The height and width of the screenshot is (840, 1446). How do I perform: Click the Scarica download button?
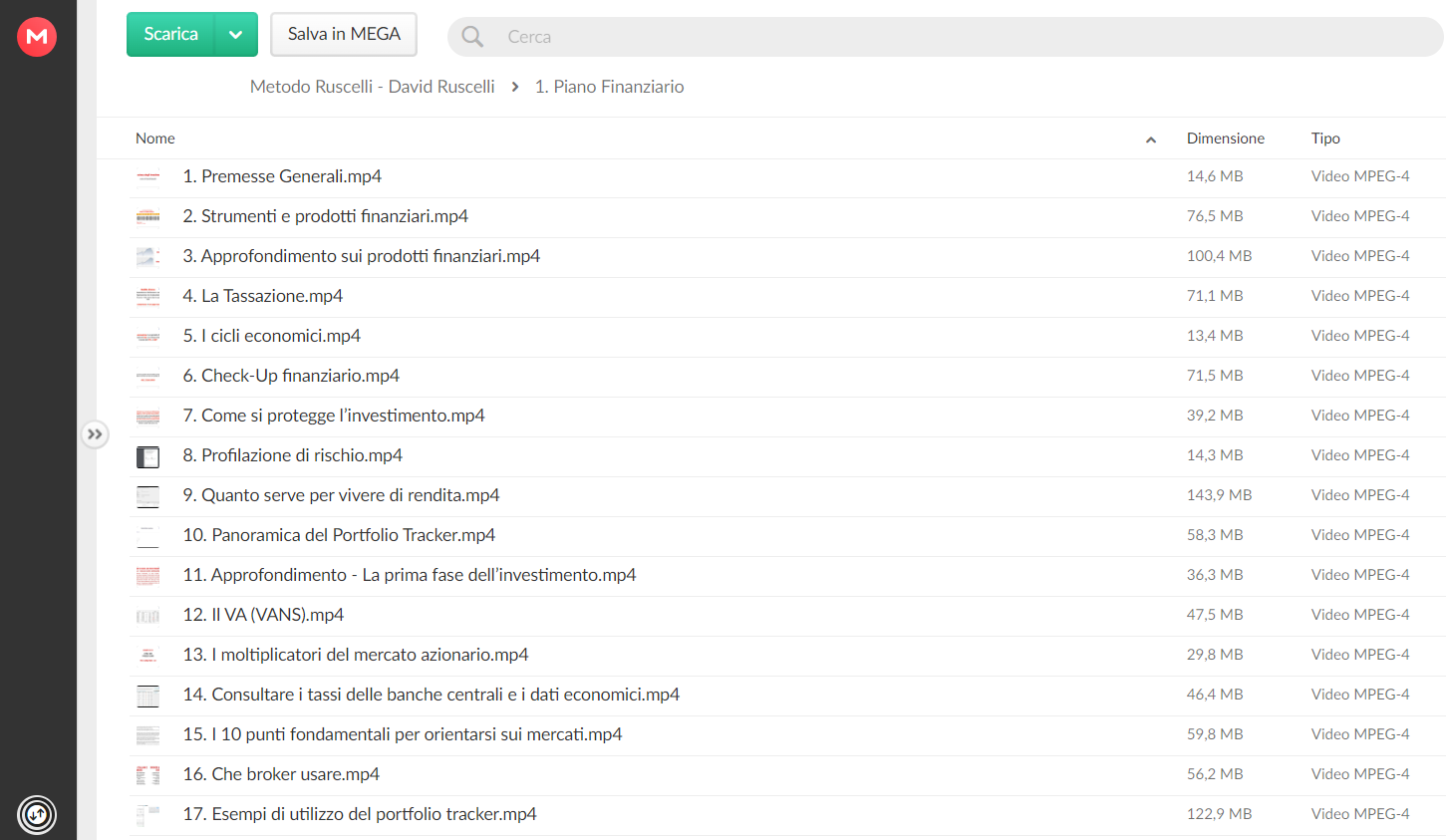click(x=171, y=34)
